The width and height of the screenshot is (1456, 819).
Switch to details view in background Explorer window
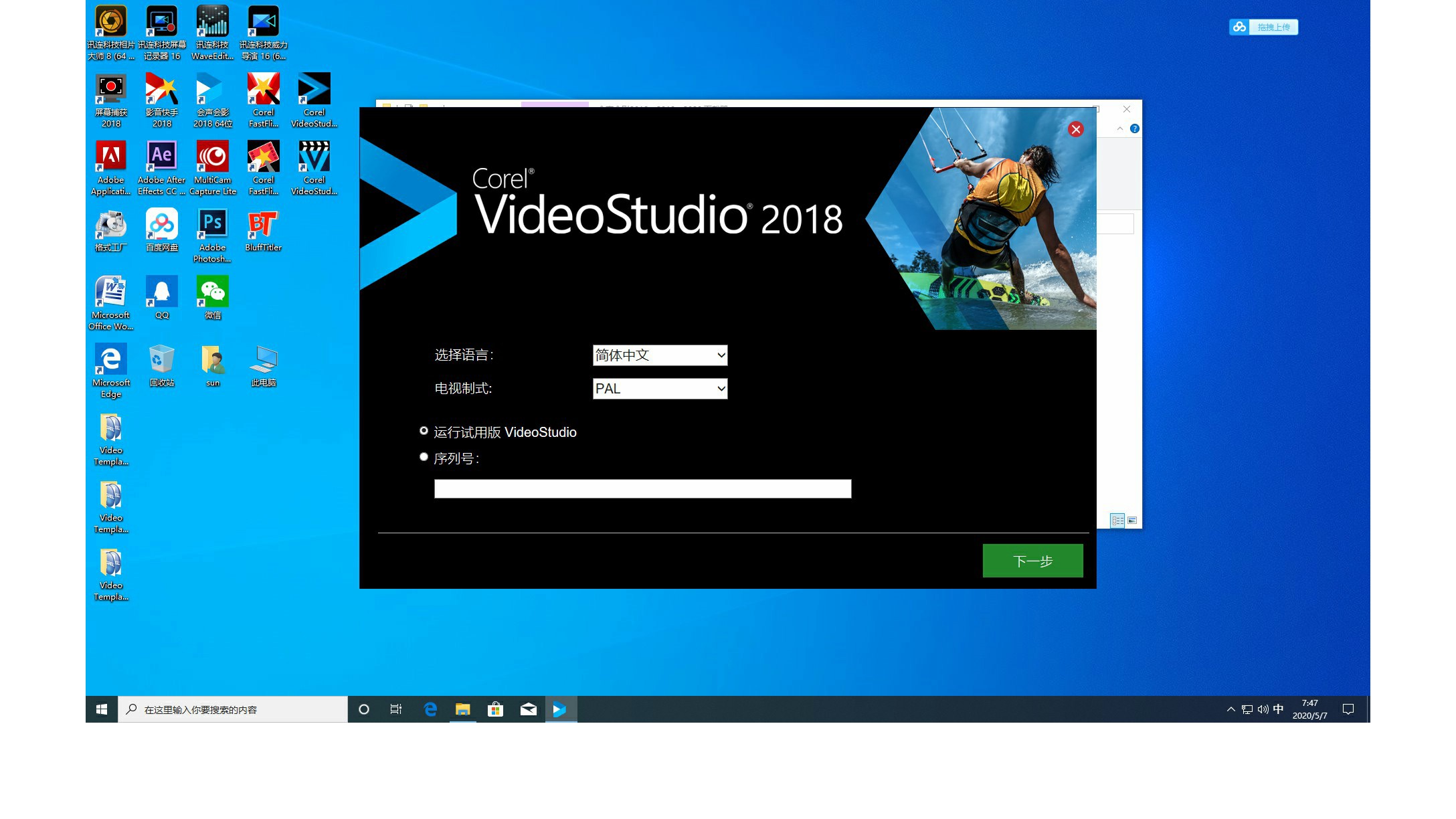point(1117,520)
